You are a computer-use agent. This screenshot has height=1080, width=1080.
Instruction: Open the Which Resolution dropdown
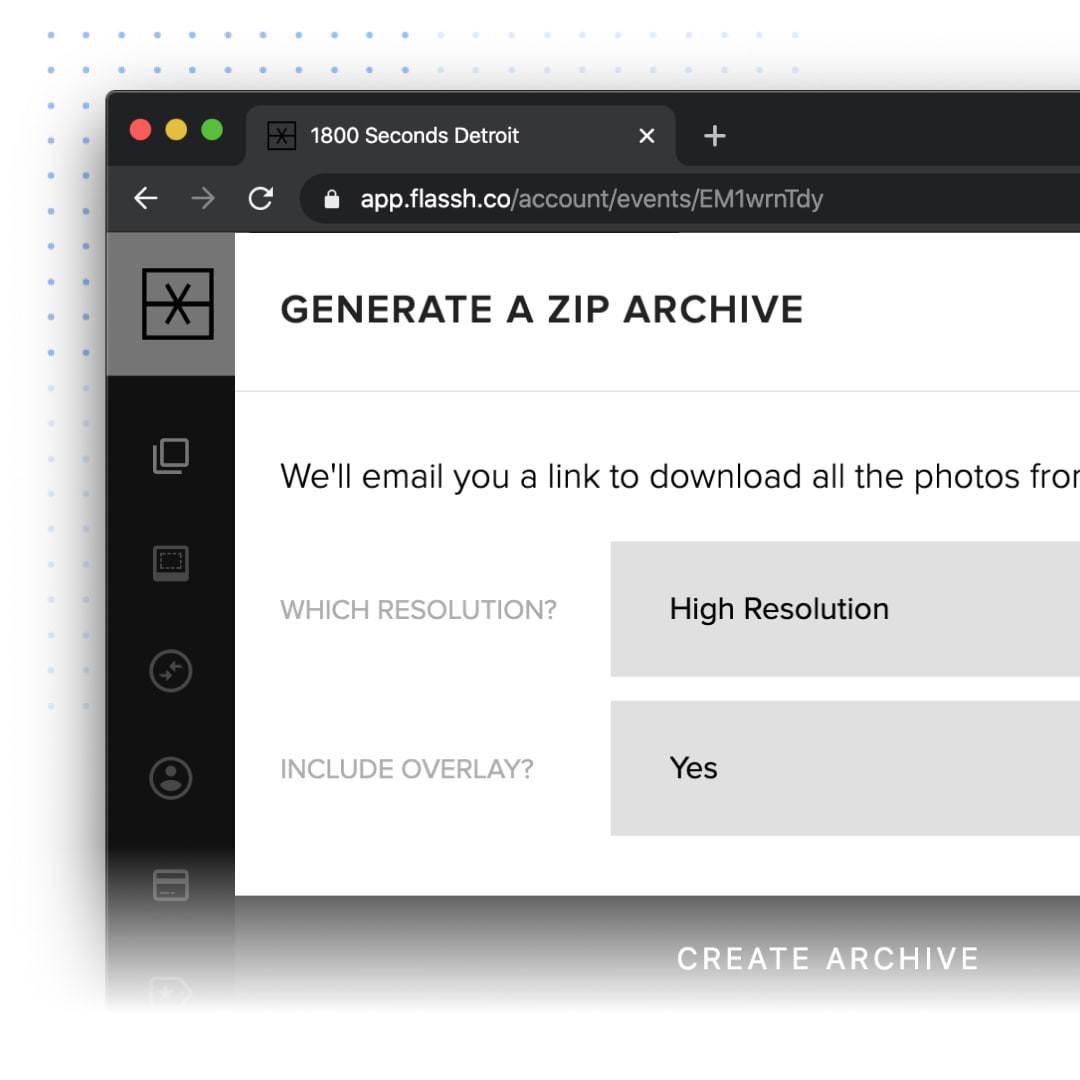tap(845, 609)
